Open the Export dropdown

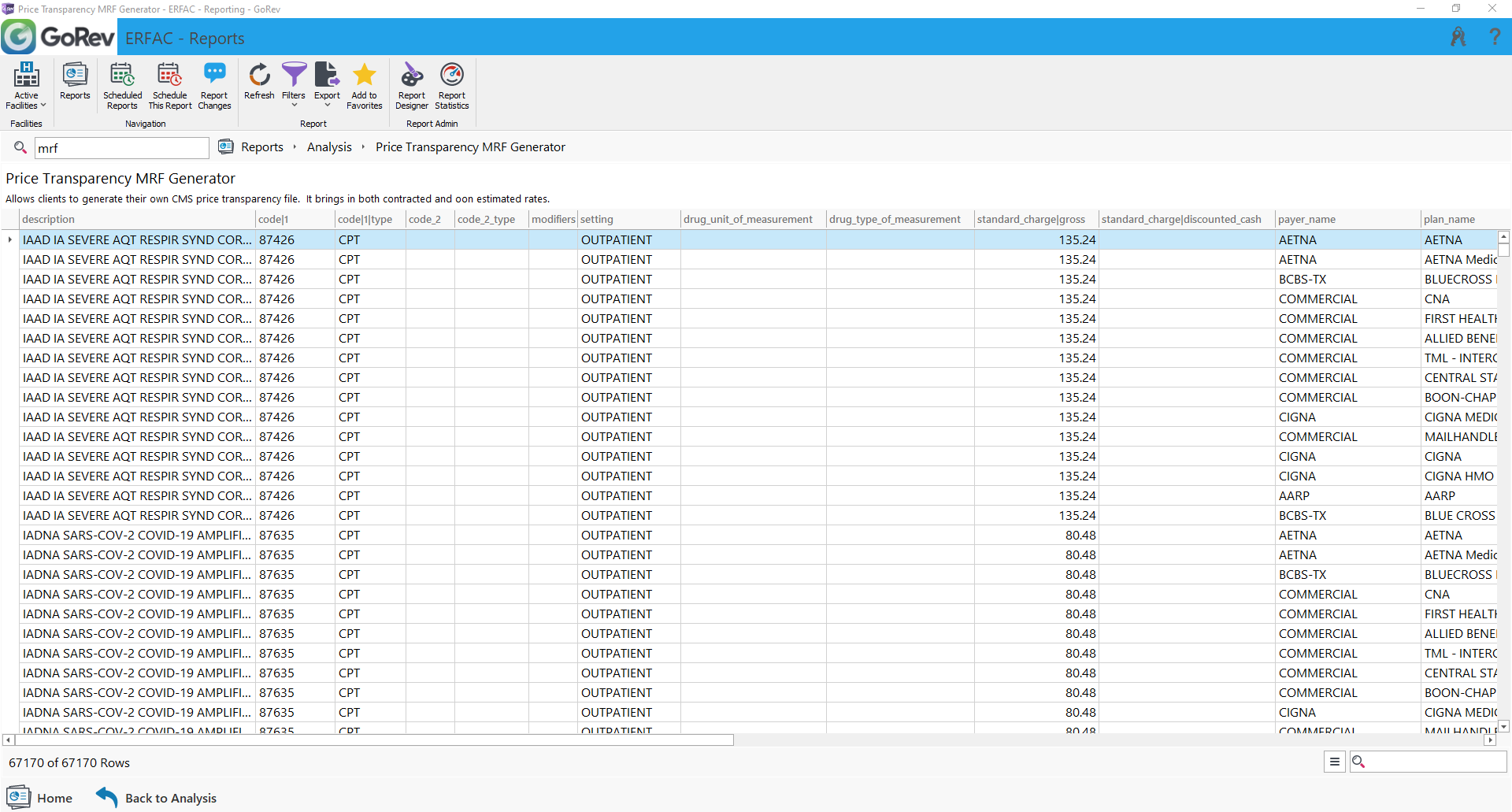327,85
